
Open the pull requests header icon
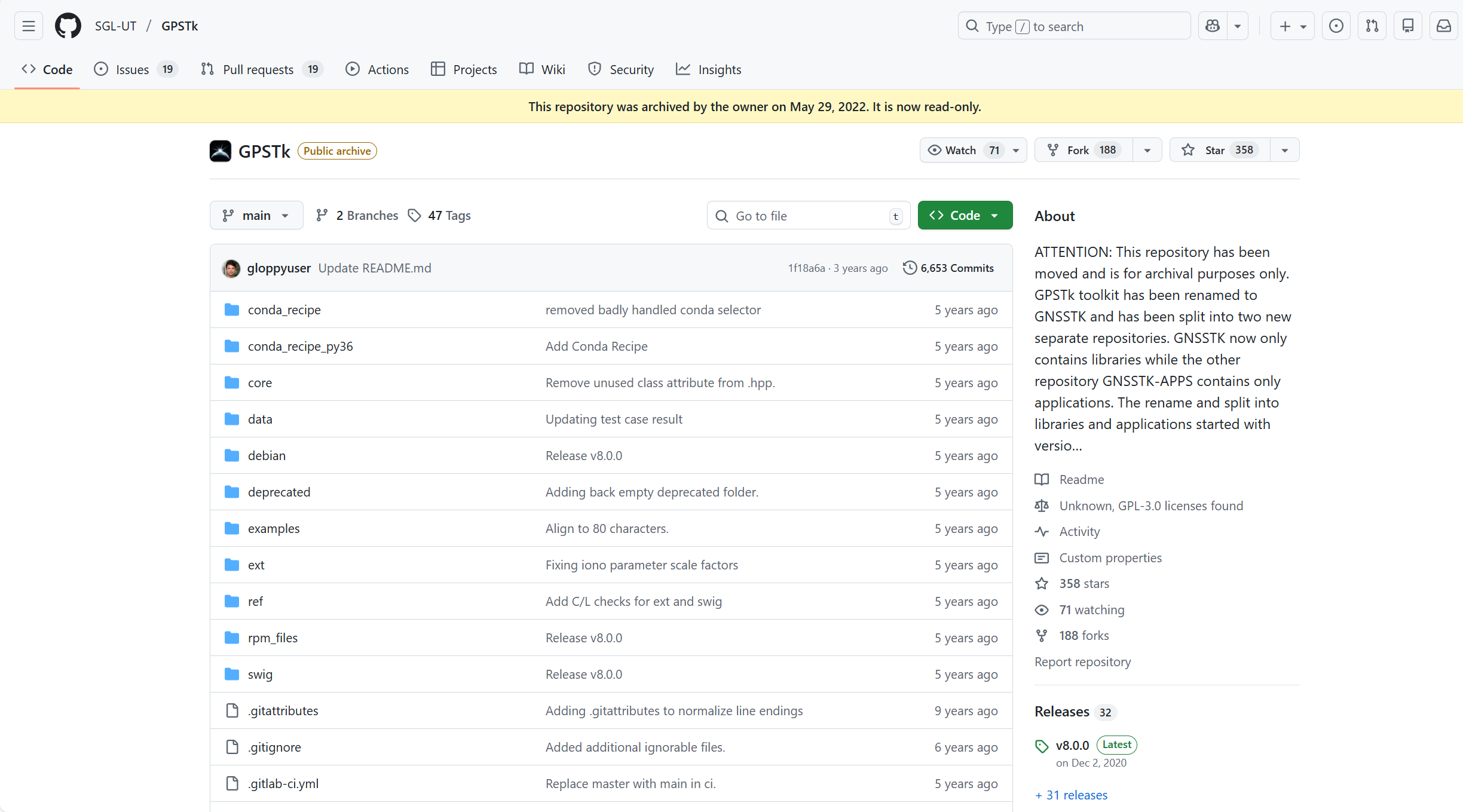pyautogui.click(x=1372, y=26)
